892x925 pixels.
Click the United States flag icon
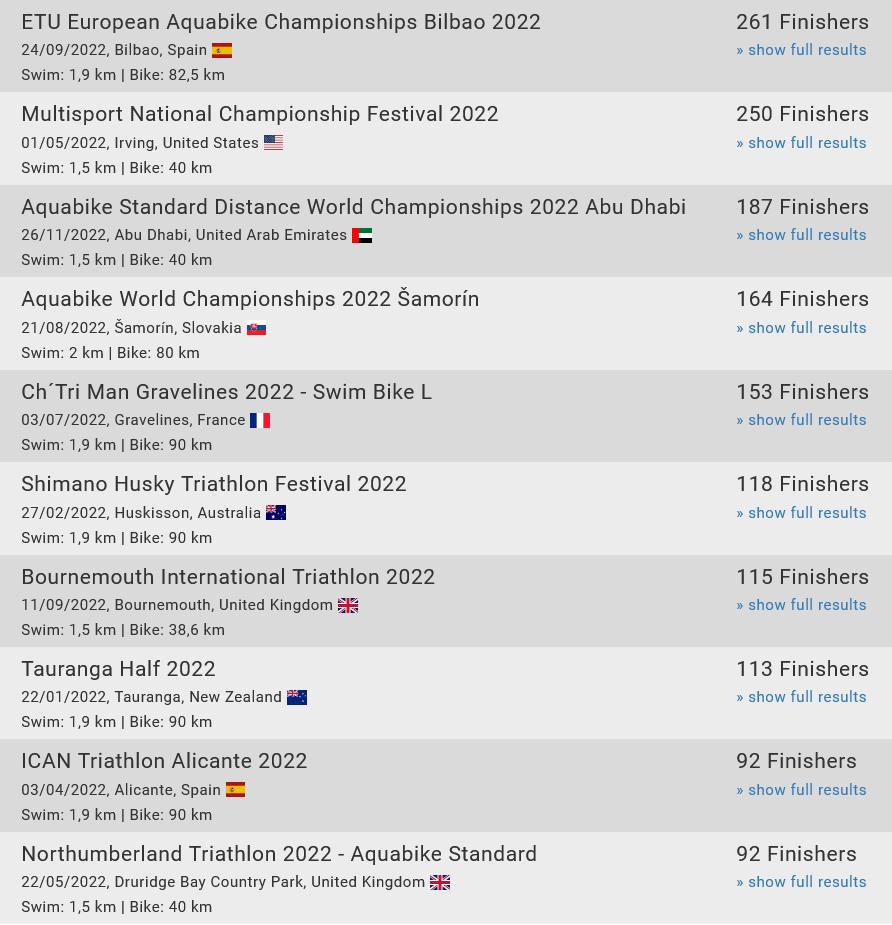click(273, 143)
